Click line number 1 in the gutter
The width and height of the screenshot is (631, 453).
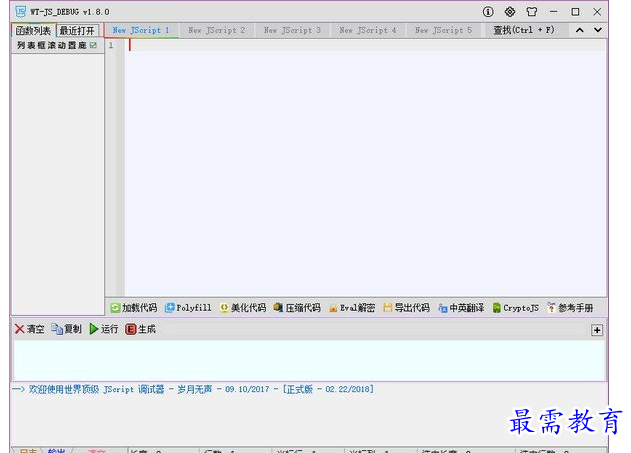[x=111, y=45]
